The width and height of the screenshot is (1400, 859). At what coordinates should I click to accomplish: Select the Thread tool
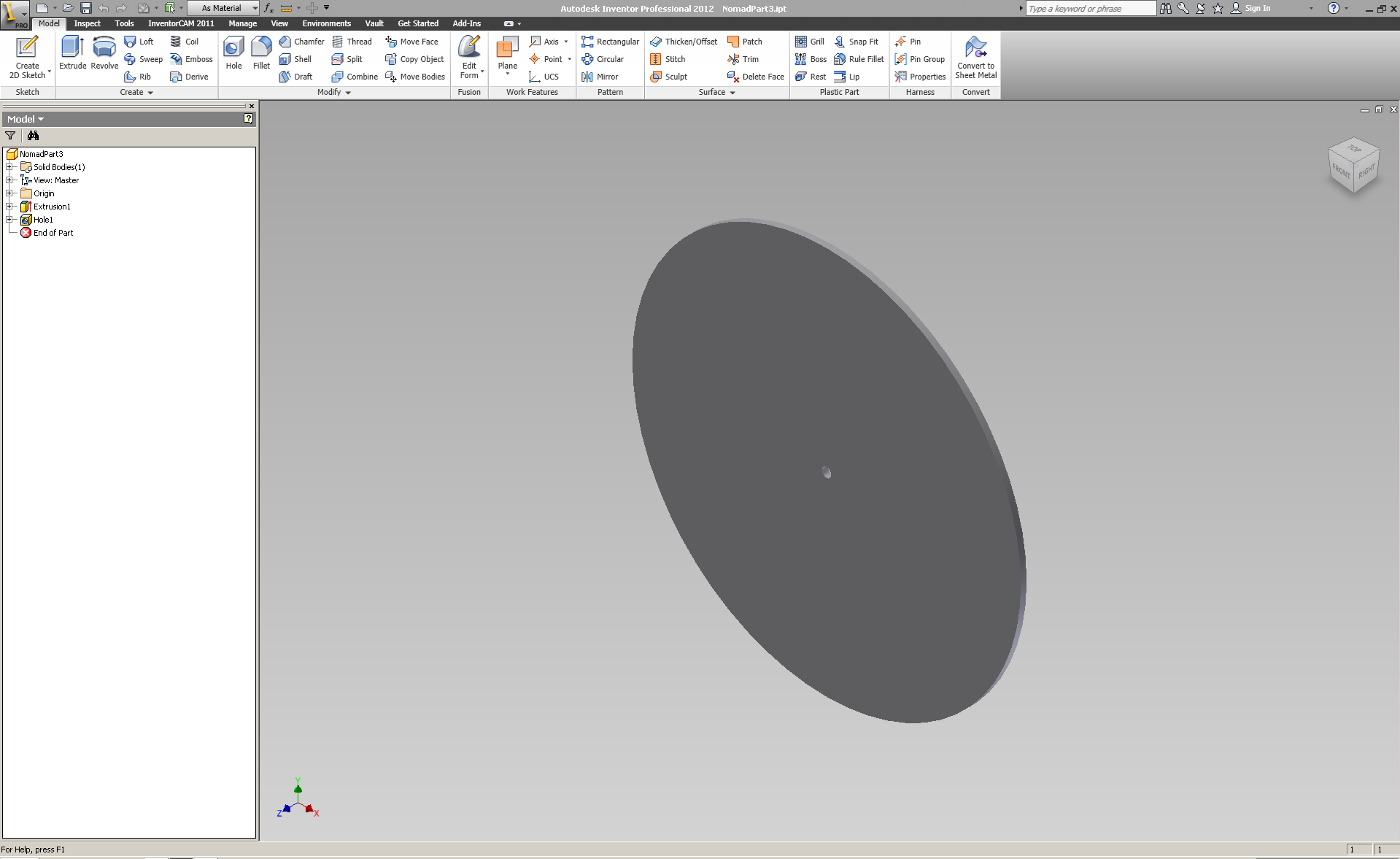(x=352, y=42)
